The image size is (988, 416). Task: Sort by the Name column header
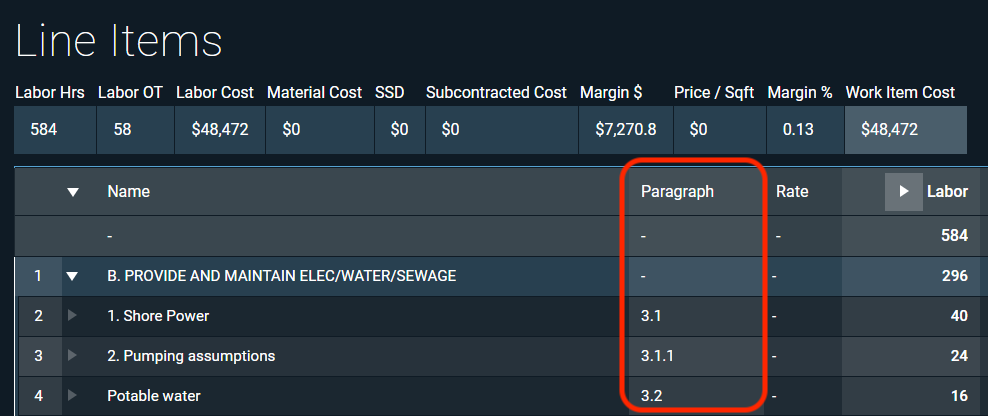click(x=128, y=192)
